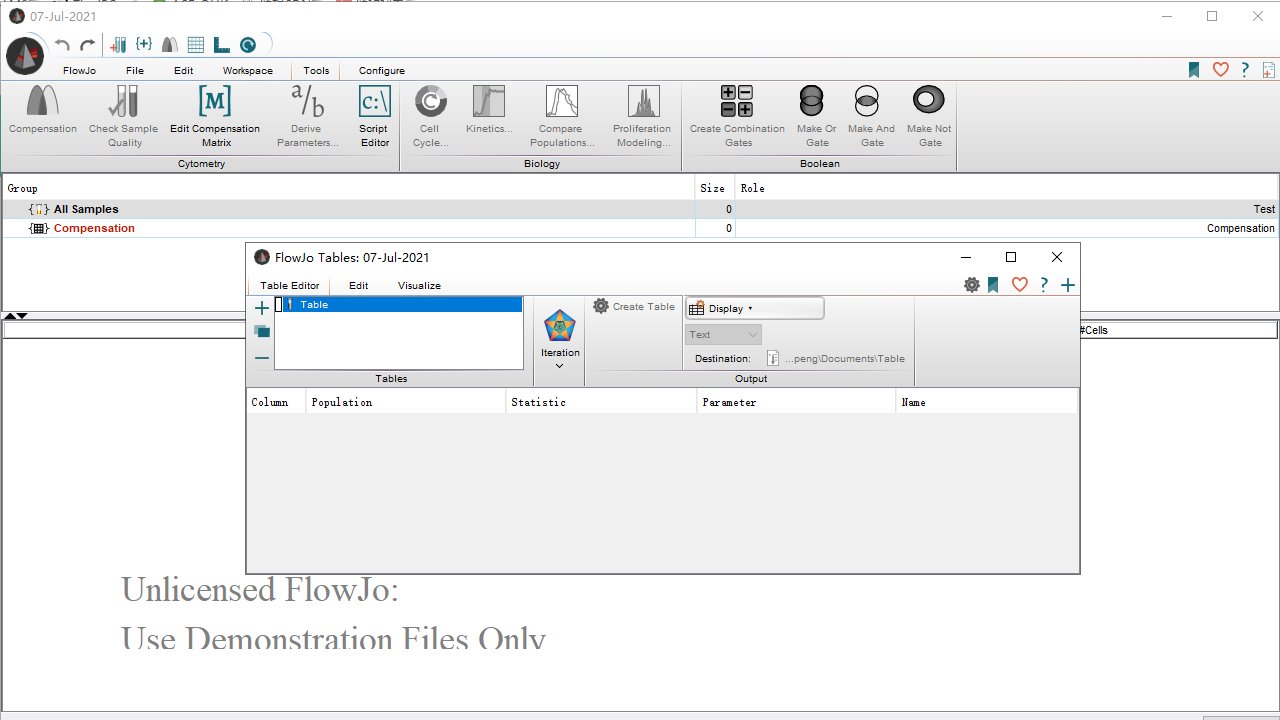Click the Create Table button

coord(634,306)
